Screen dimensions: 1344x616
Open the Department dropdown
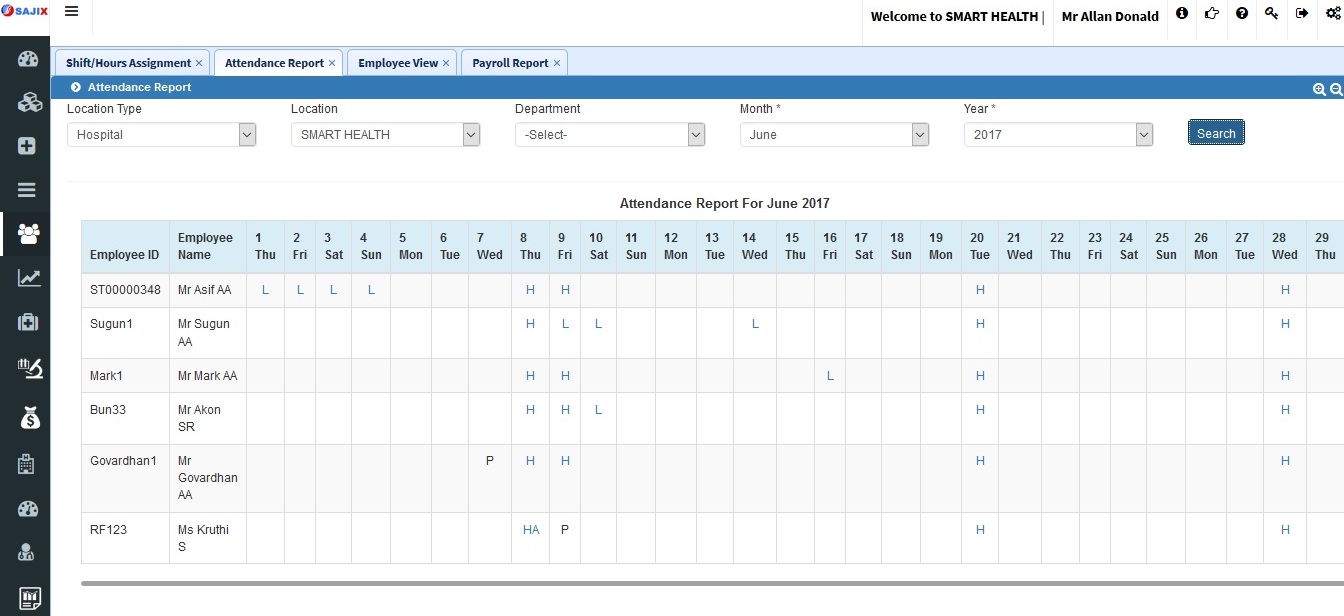609,134
